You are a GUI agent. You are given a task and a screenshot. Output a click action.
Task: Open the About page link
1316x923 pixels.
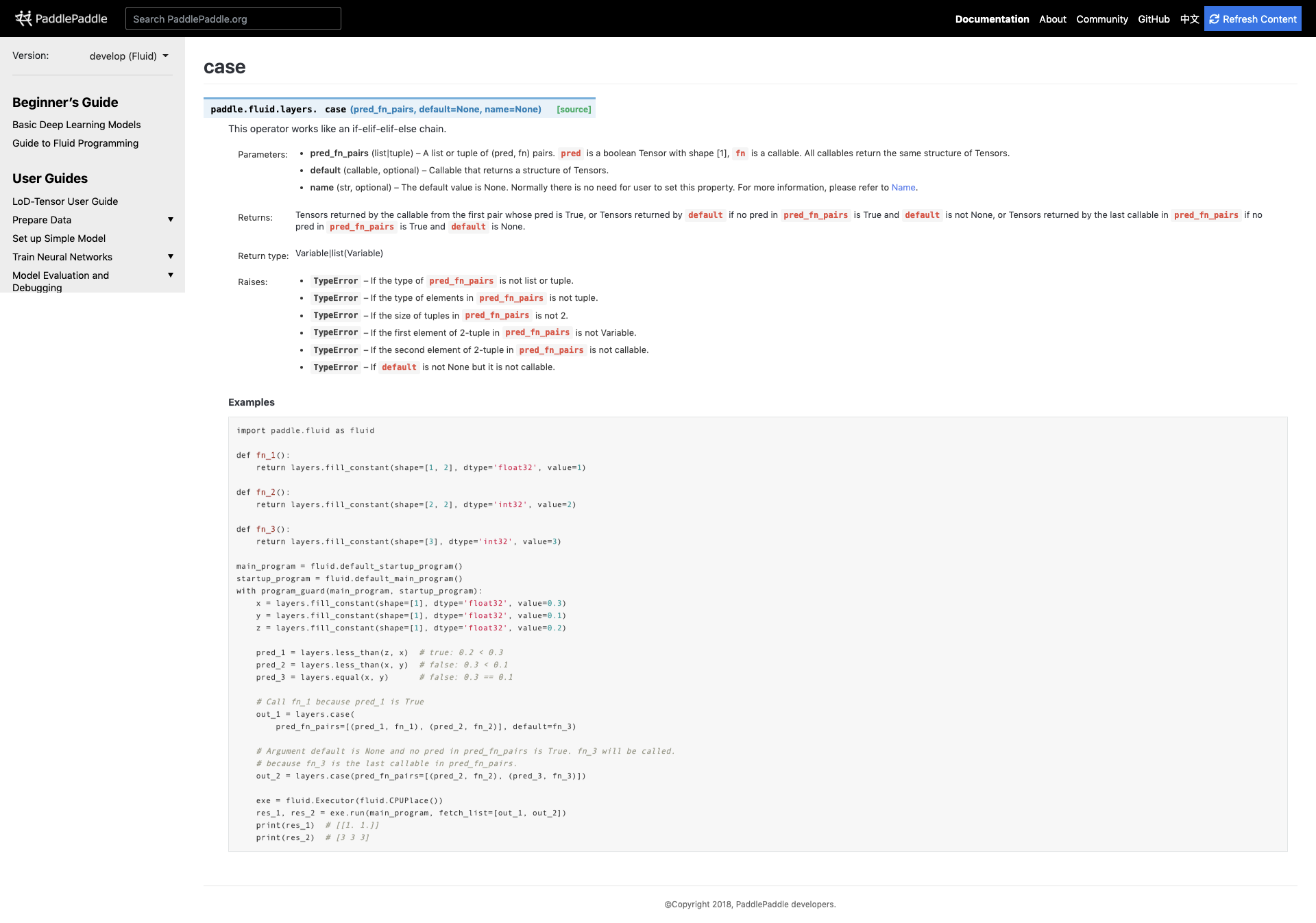1052,19
